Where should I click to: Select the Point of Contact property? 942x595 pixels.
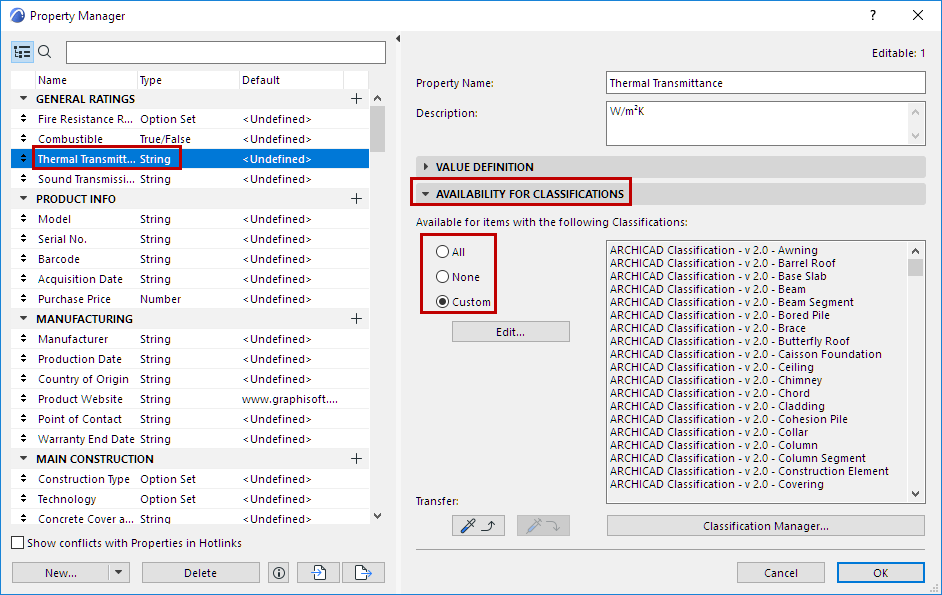(x=190, y=418)
